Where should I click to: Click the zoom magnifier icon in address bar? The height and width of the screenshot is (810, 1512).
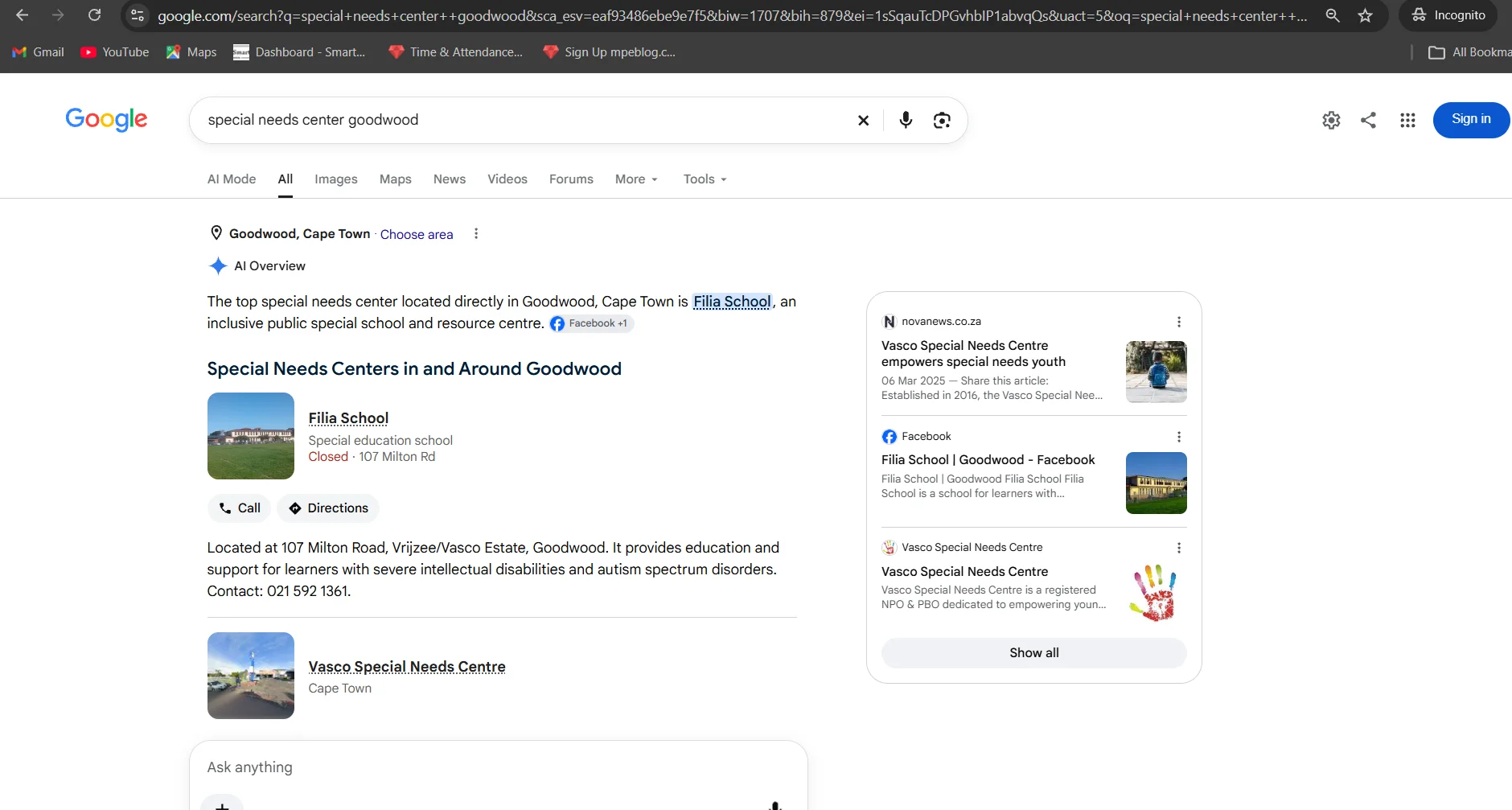click(x=1333, y=15)
